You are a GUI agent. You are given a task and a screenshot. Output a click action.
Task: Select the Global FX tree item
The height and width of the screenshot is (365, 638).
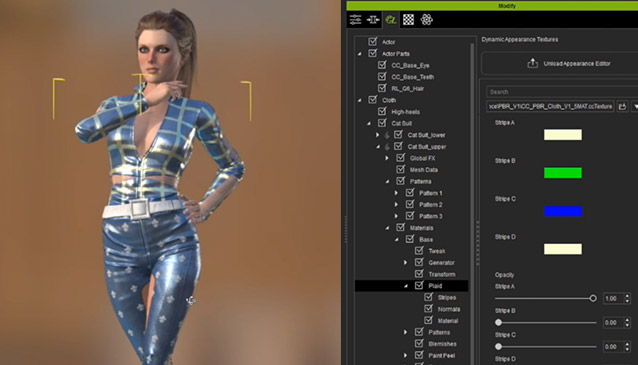pyautogui.click(x=422, y=158)
